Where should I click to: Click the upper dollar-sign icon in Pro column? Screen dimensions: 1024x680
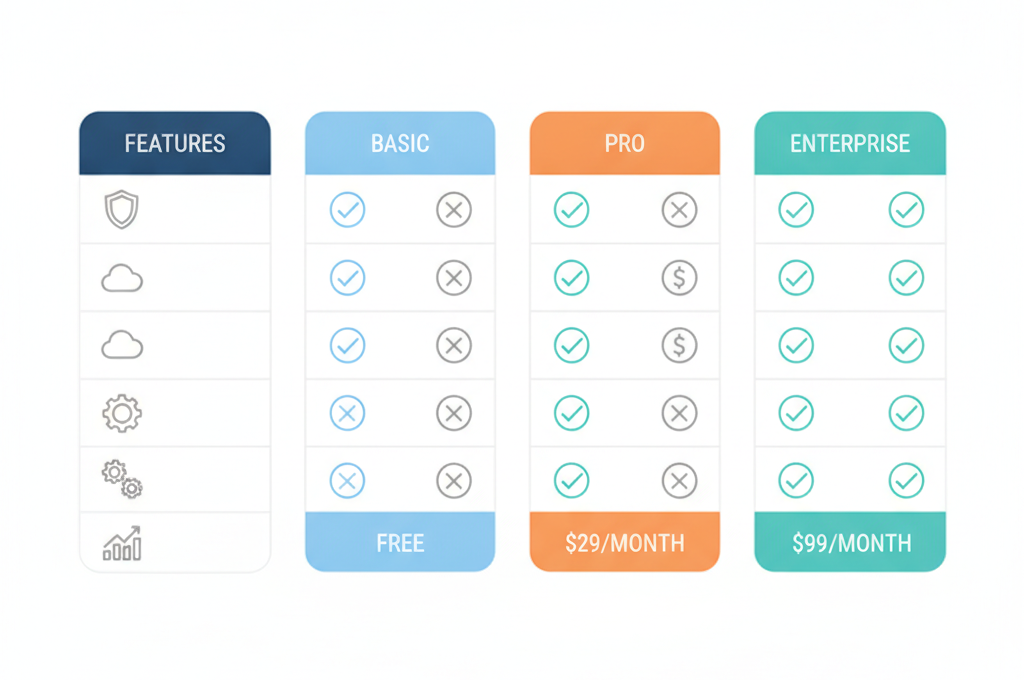tap(679, 278)
